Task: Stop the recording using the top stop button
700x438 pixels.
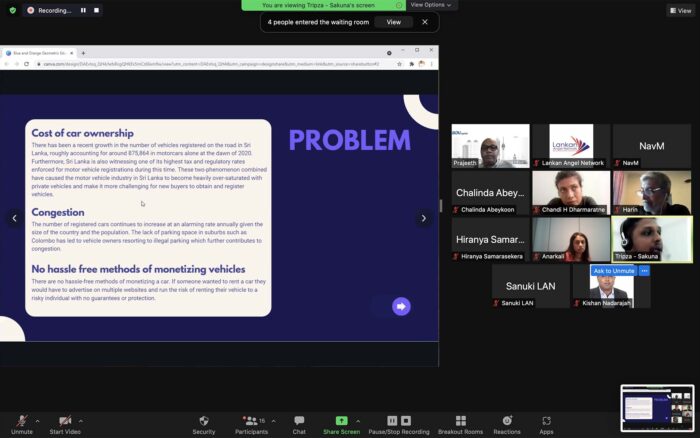Action: [x=98, y=10]
